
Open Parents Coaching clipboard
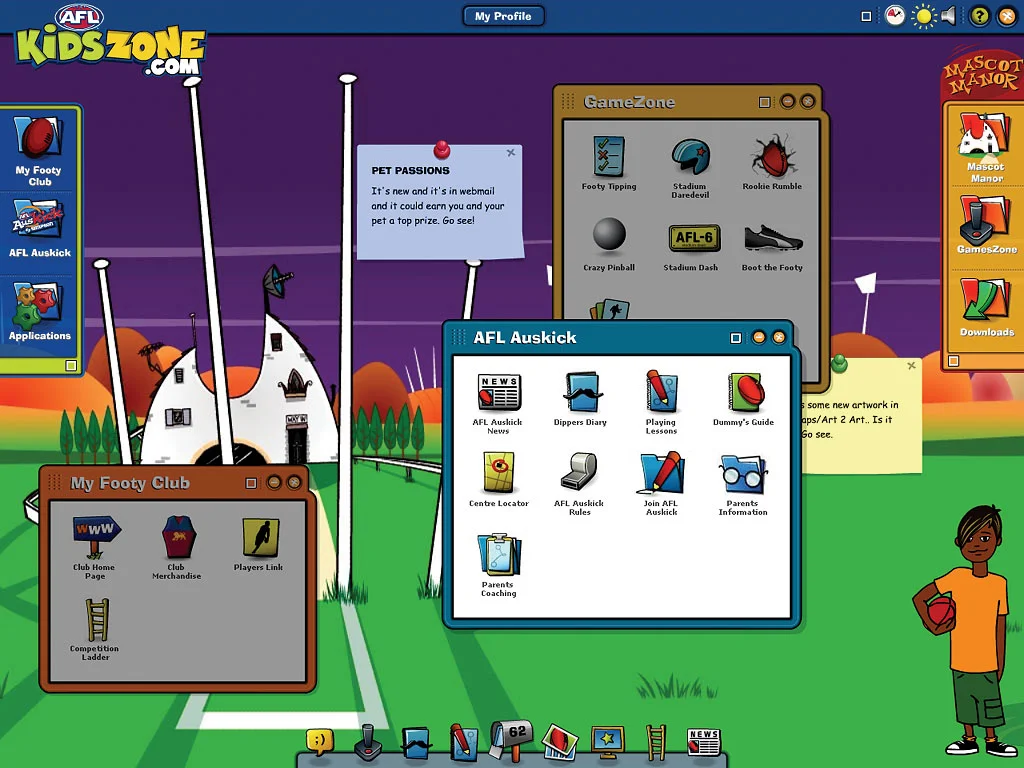(499, 565)
